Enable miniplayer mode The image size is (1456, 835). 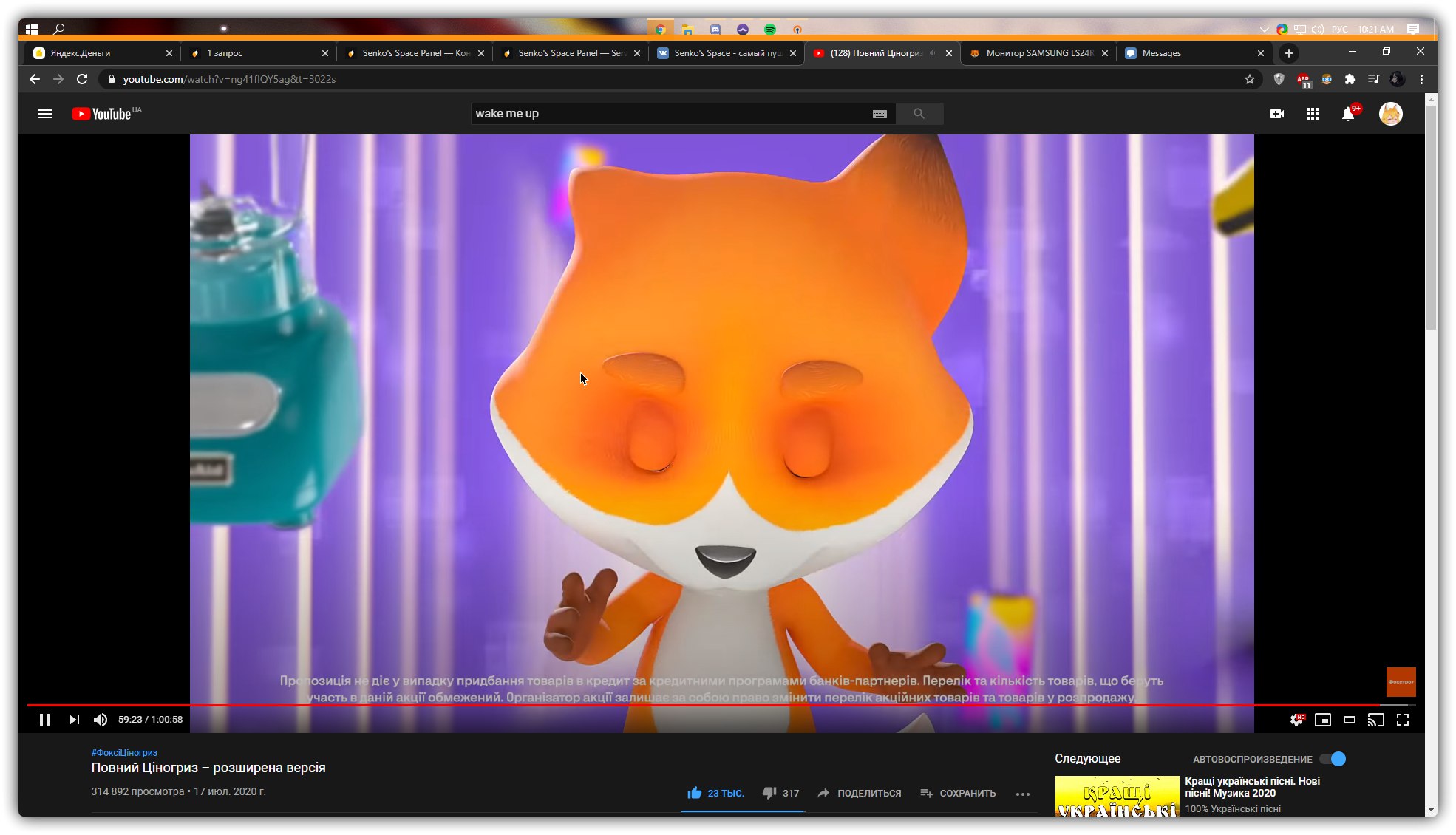pyautogui.click(x=1323, y=720)
